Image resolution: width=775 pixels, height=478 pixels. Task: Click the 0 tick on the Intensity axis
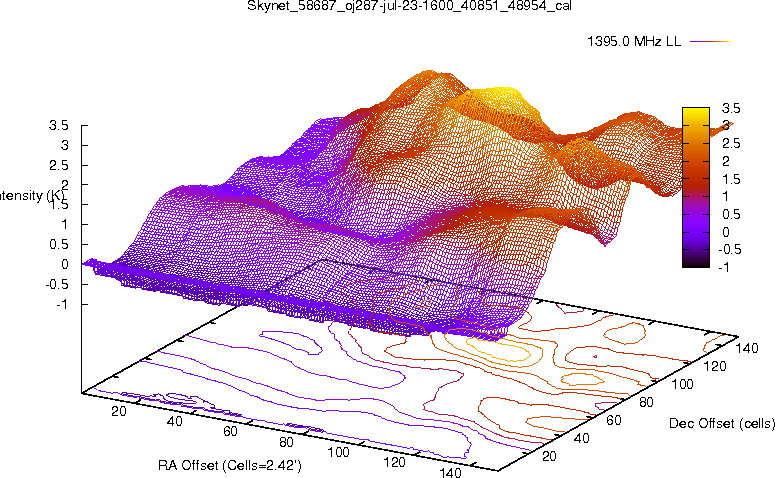64,264
